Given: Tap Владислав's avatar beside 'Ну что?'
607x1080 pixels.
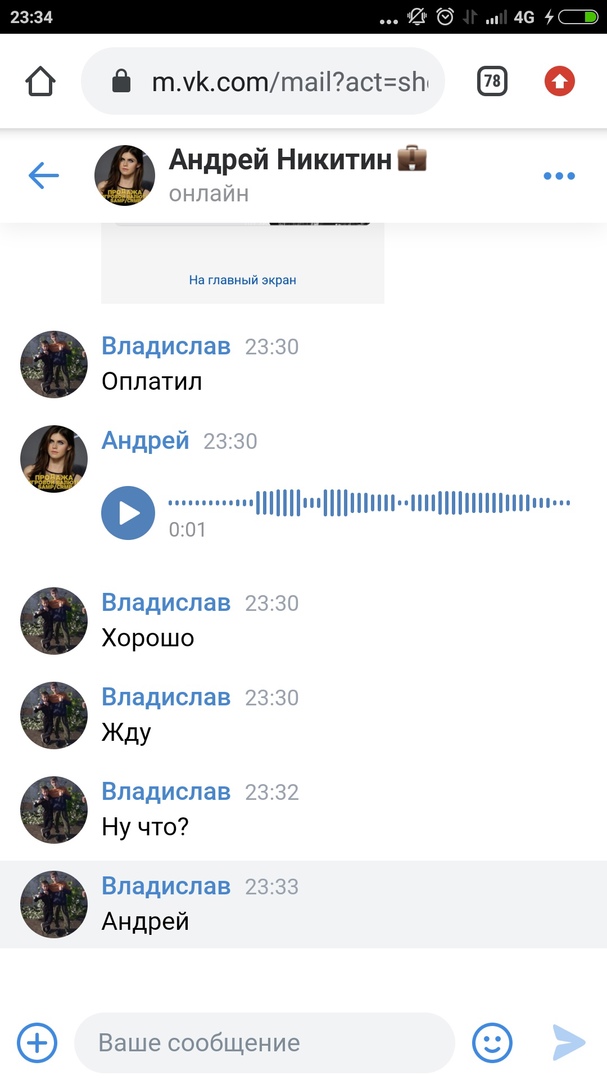Looking at the screenshot, I should point(54,809).
